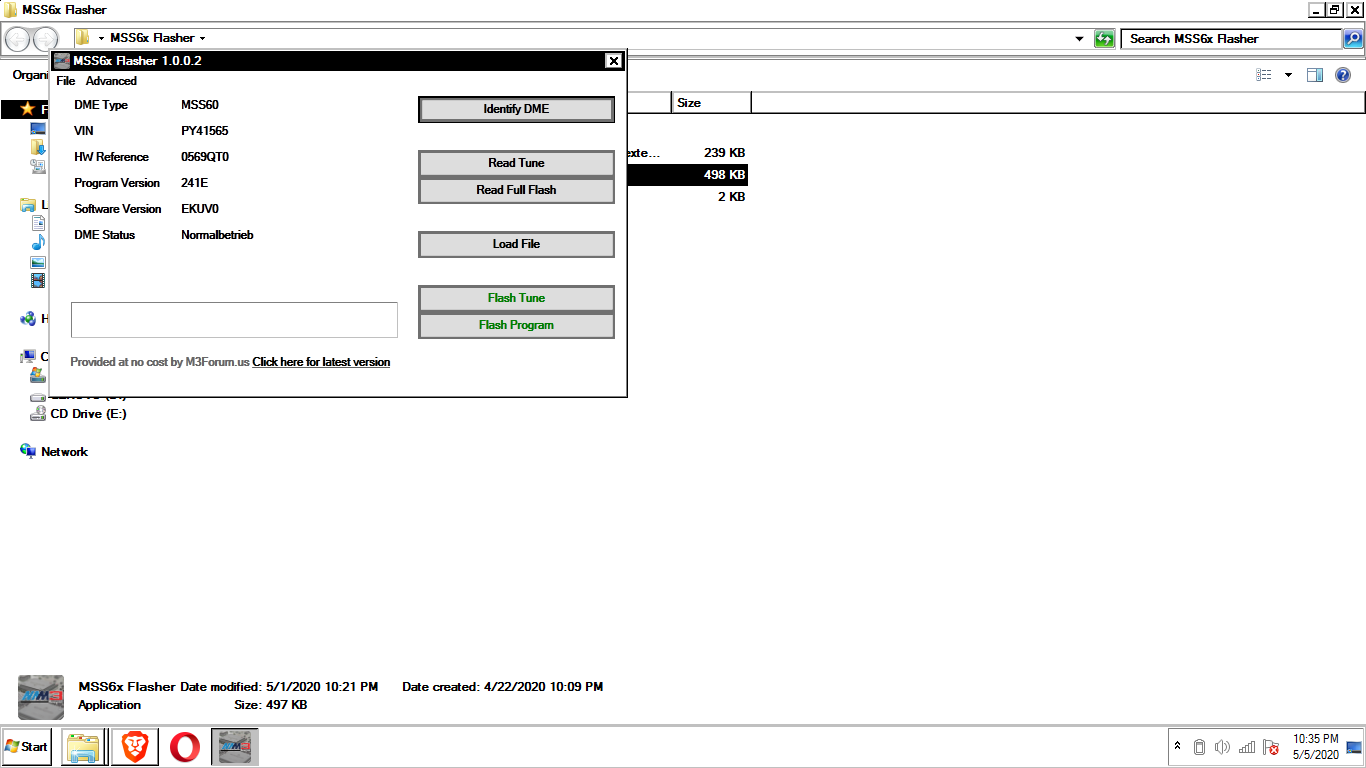Click the Music library note icon

[x=38, y=243]
